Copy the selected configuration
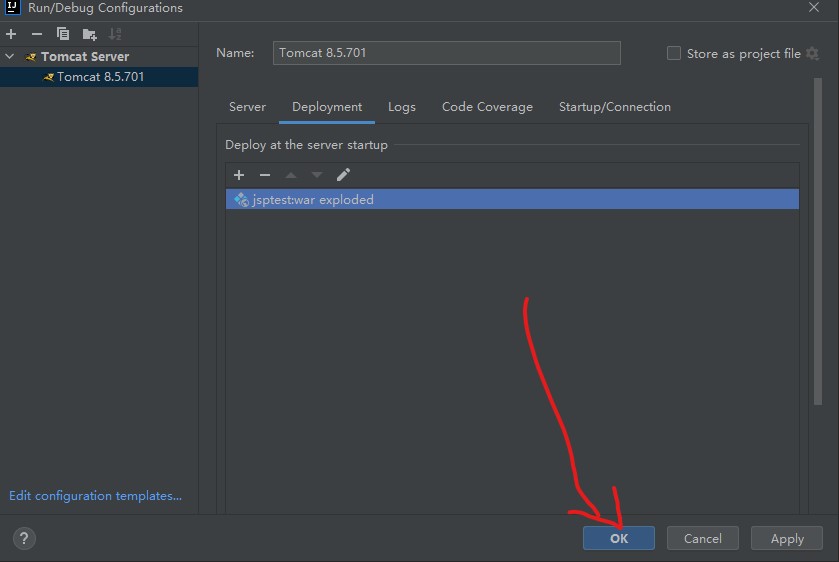The height and width of the screenshot is (562, 839). coord(63,34)
